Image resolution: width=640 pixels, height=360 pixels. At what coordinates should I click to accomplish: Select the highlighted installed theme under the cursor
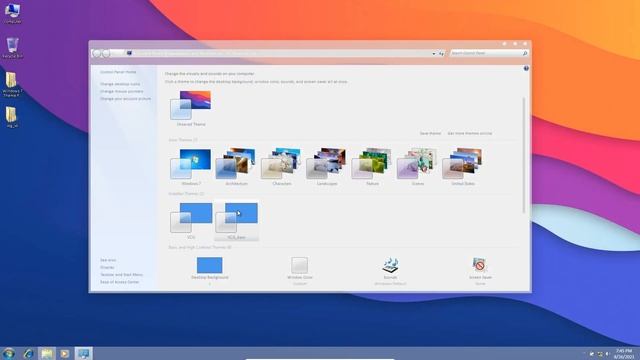point(237,220)
